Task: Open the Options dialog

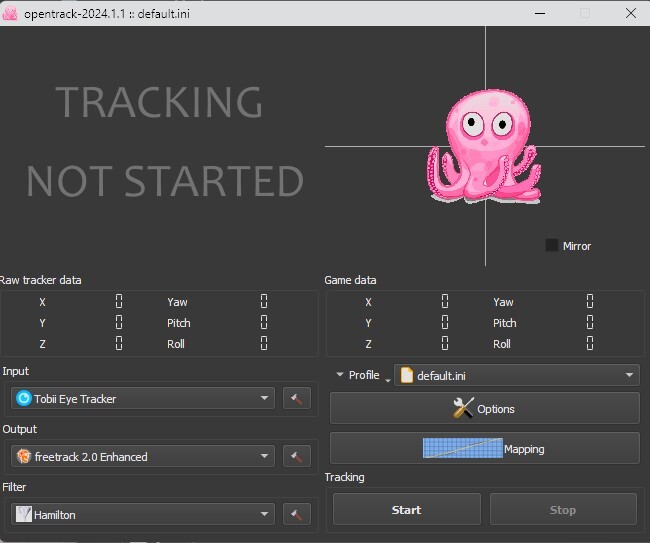Action: tap(485, 409)
